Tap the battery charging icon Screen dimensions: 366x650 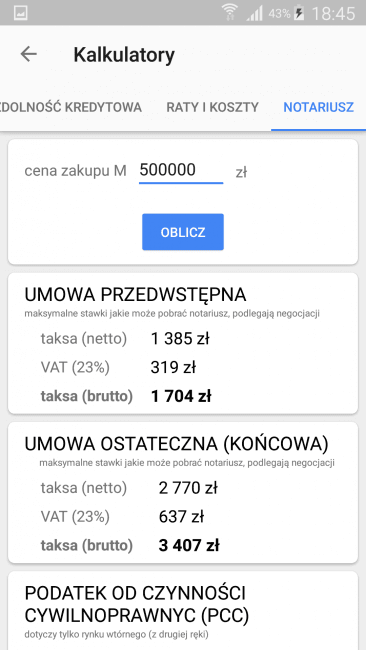coord(299,13)
